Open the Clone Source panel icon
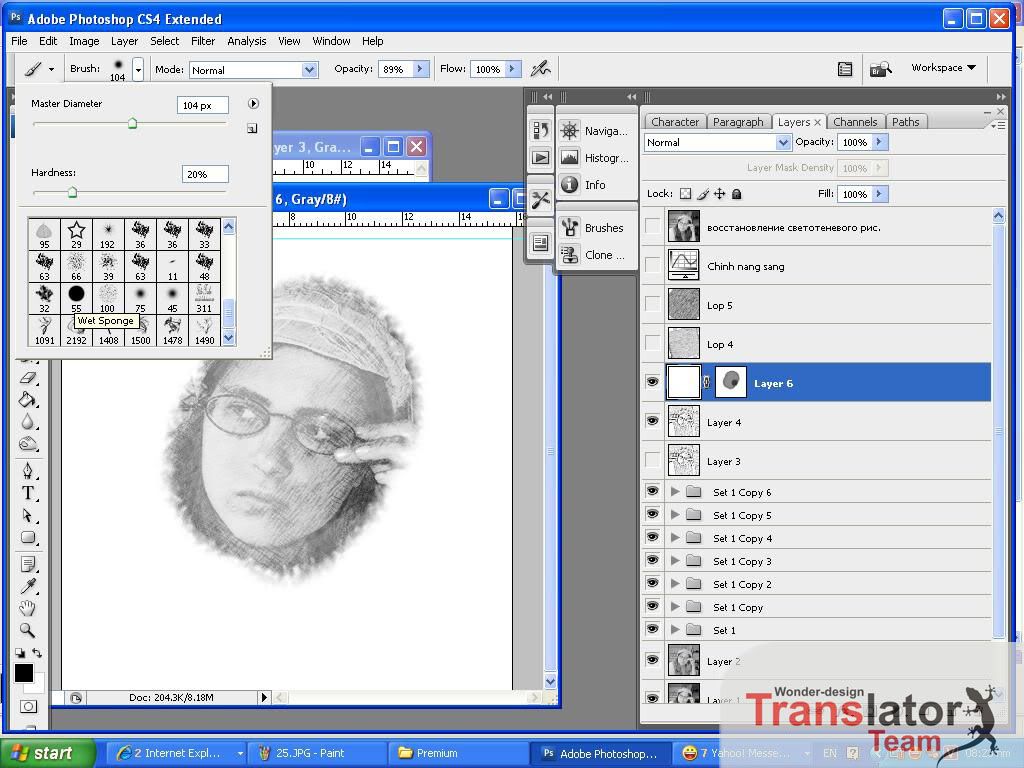This screenshot has width=1024, height=768. [x=569, y=255]
